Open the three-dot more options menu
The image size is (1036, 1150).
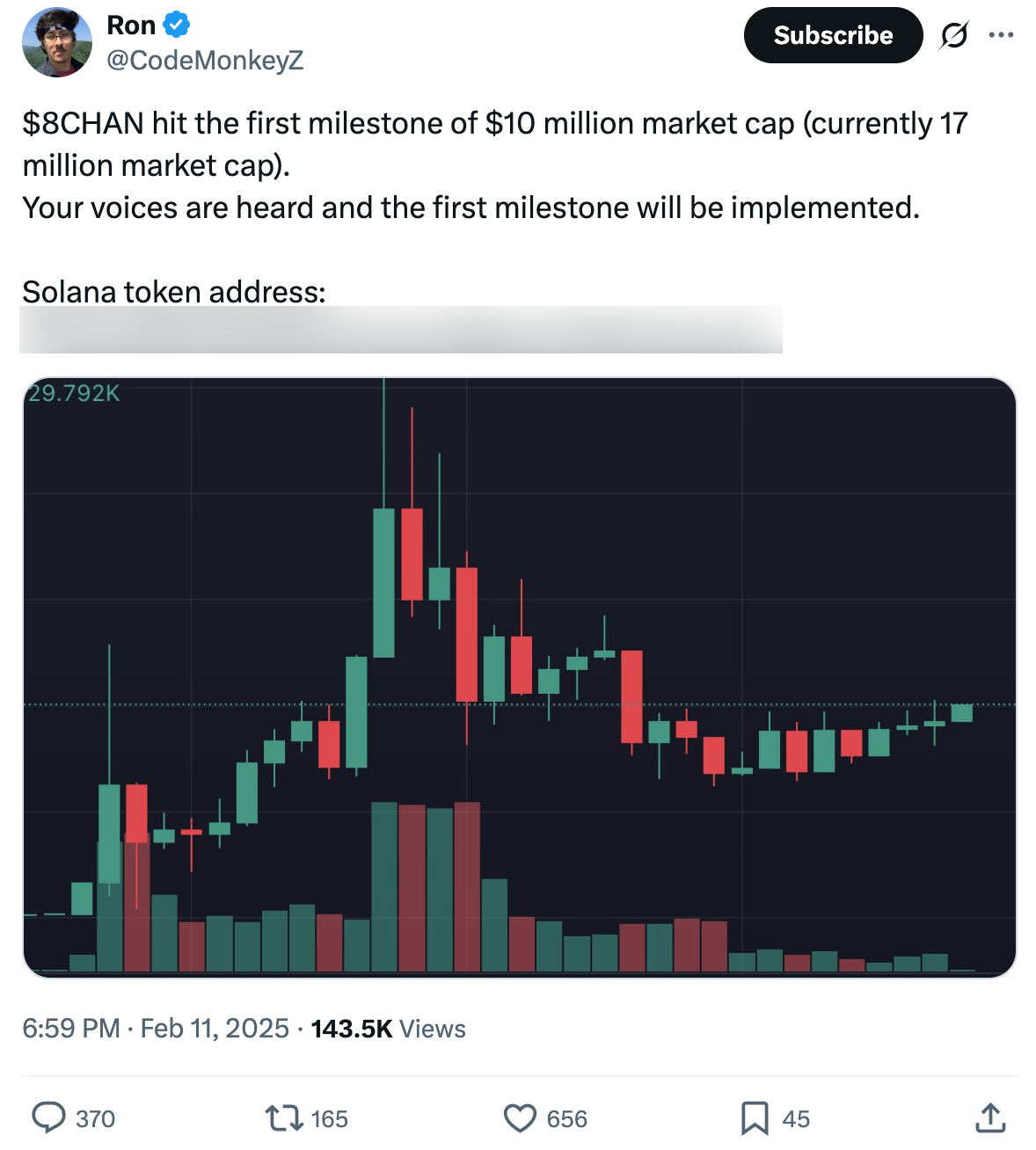(1001, 35)
